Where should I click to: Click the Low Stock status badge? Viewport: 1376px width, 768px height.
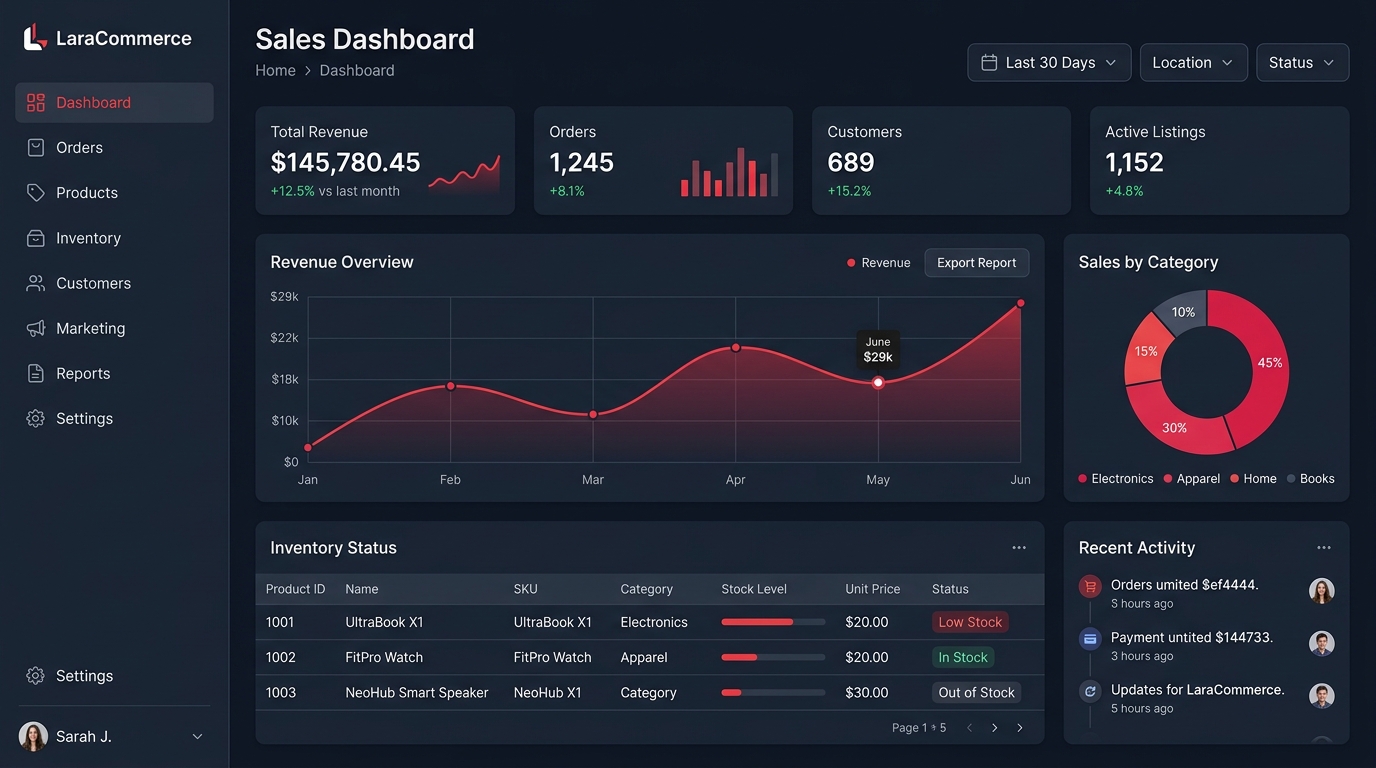click(x=970, y=622)
